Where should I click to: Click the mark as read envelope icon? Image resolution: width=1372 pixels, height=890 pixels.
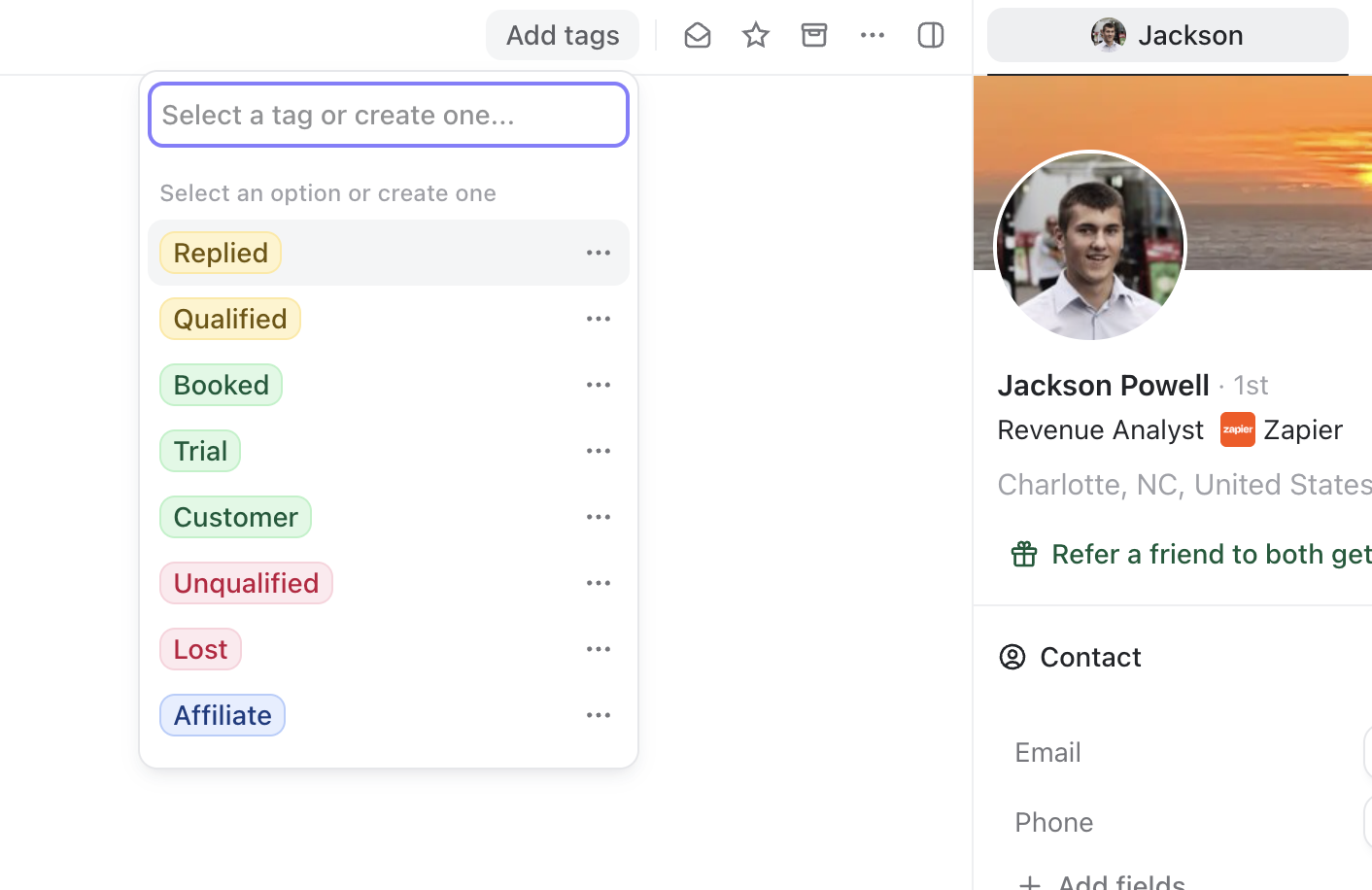tap(698, 35)
